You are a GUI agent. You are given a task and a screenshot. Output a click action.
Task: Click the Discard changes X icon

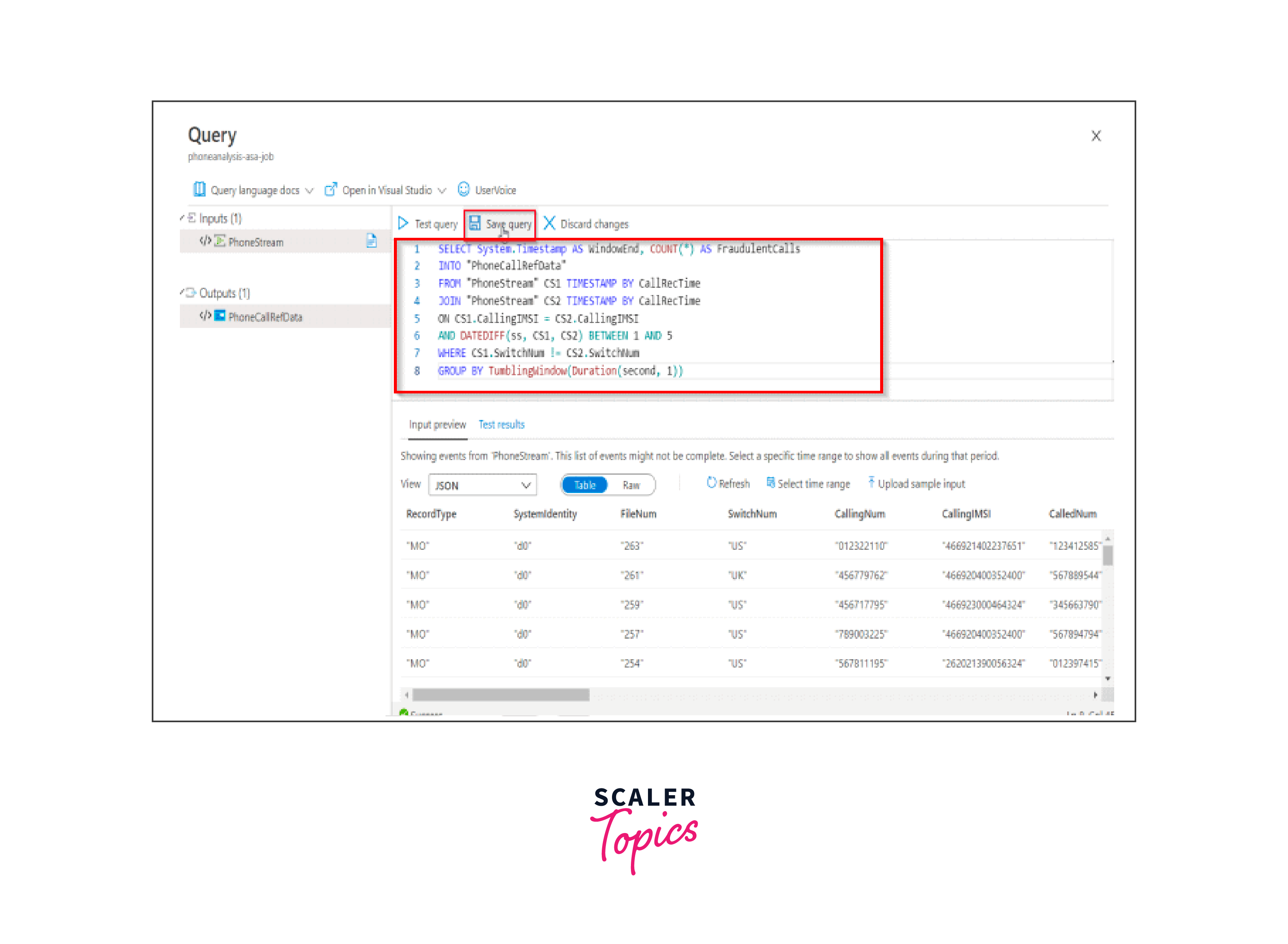(x=549, y=223)
